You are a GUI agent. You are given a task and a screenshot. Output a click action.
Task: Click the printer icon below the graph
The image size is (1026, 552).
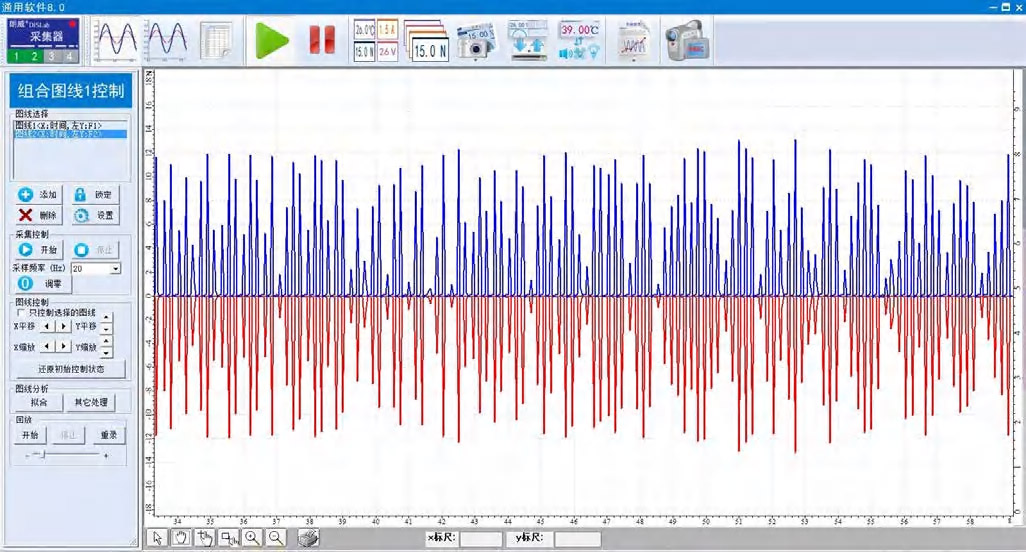[x=309, y=538]
